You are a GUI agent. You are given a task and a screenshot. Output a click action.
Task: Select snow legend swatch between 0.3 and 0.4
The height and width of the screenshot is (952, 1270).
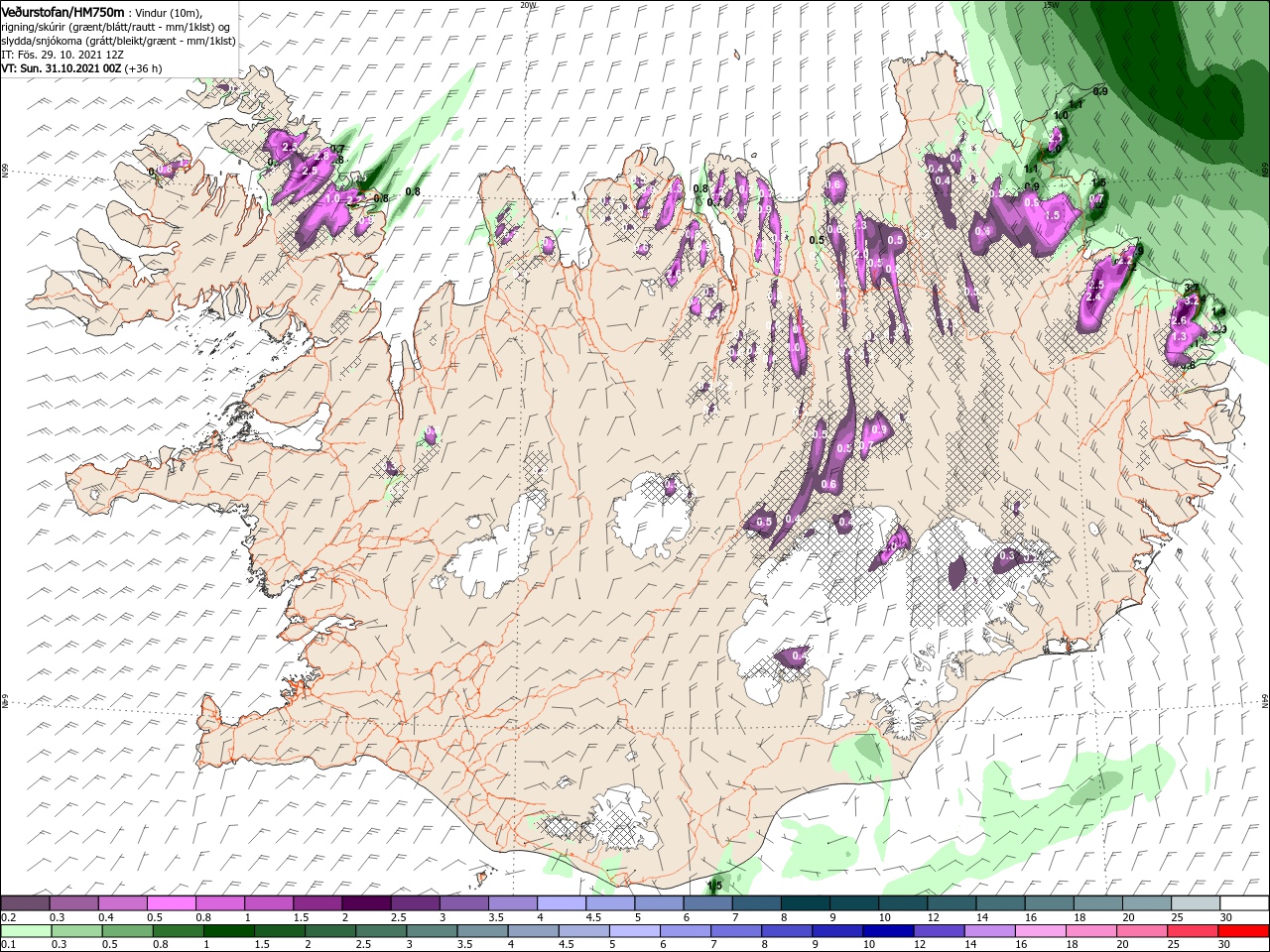coord(73,903)
